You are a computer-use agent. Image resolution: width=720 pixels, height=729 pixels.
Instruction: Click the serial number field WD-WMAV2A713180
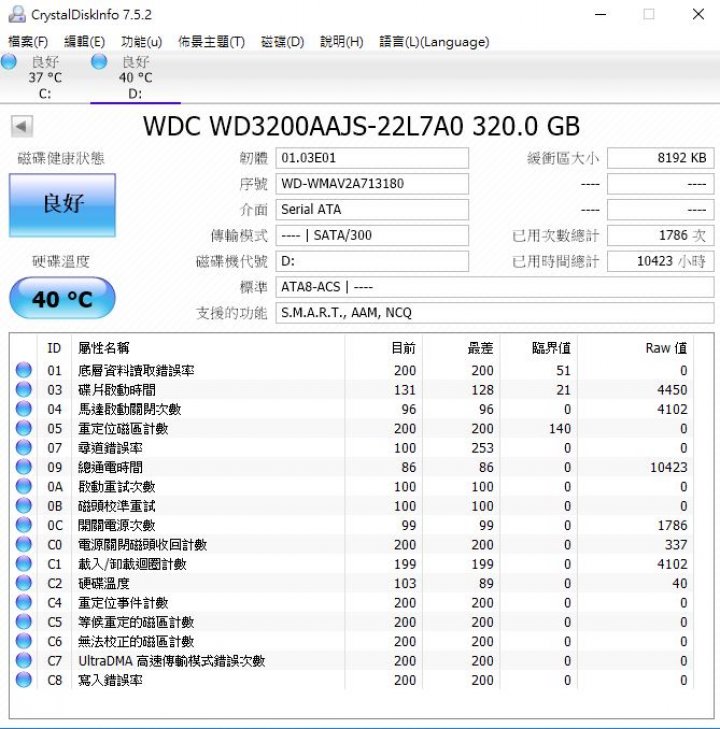(371, 184)
